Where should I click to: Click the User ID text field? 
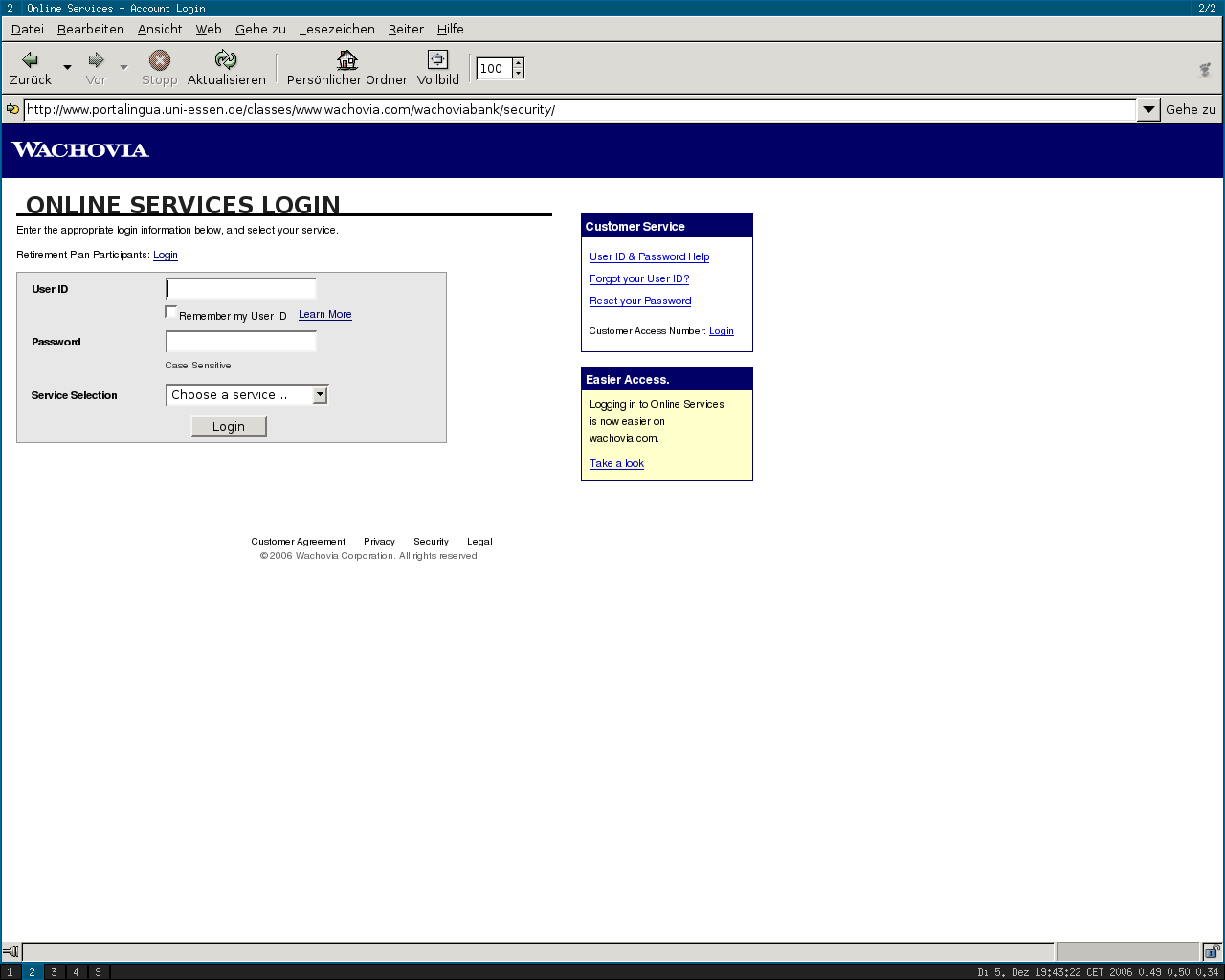(x=241, y=289)
